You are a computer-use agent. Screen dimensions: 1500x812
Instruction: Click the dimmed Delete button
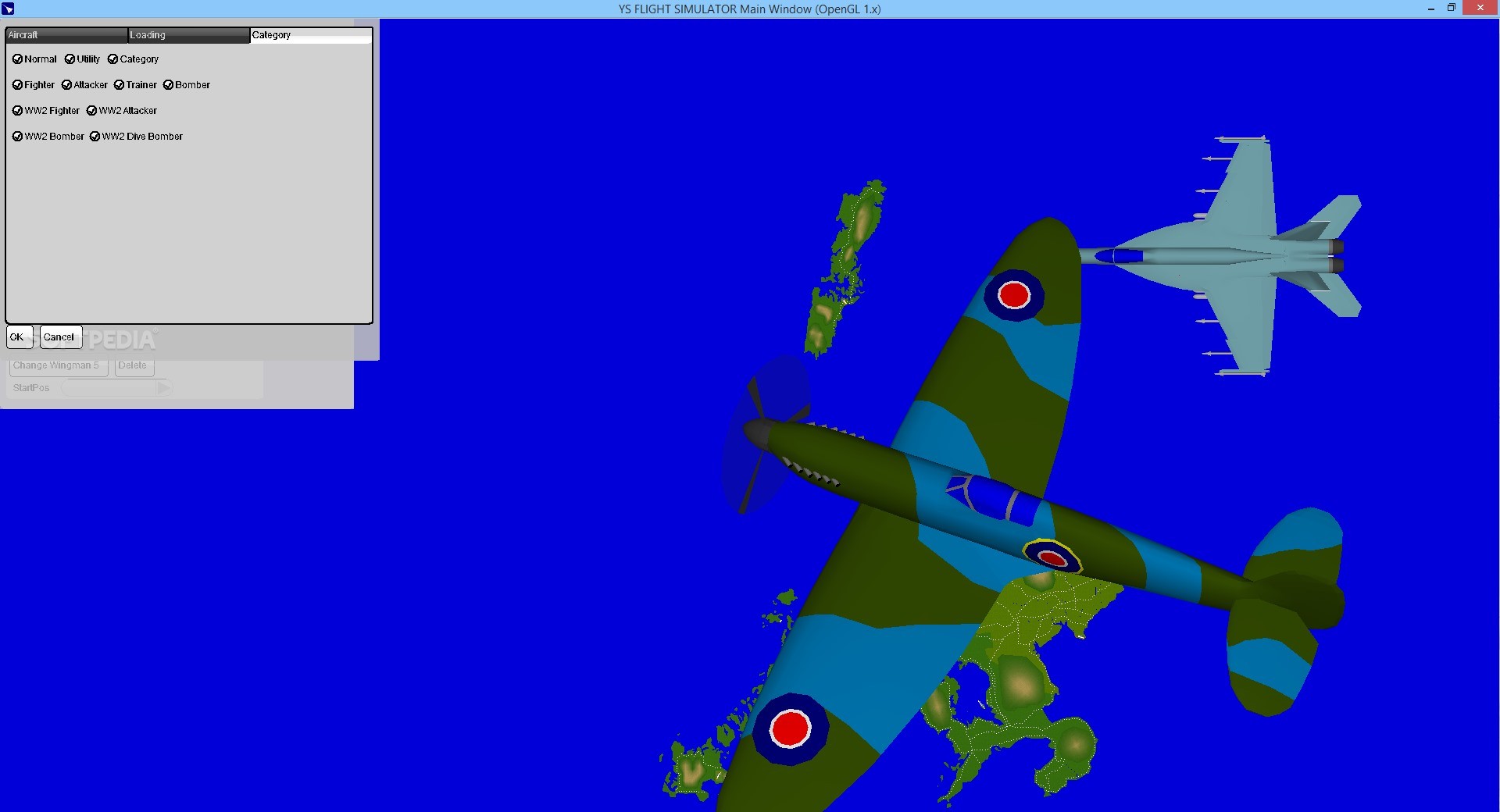click(x=134, y=365)
